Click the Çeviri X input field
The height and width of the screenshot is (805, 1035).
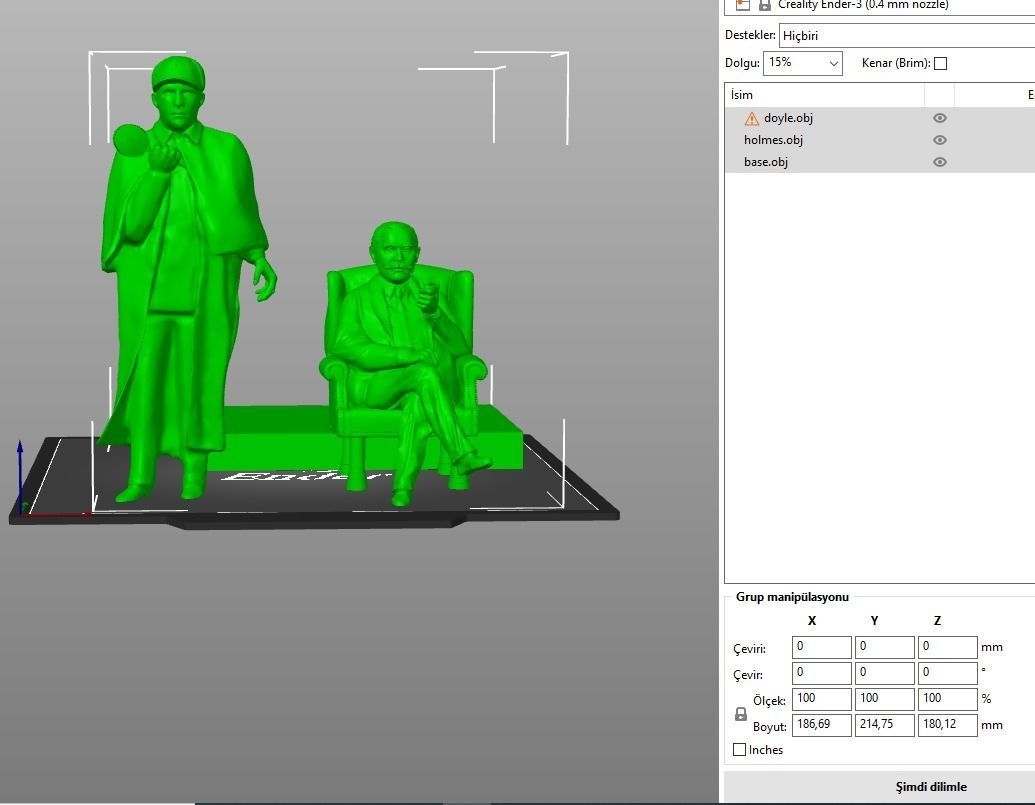(821, 647)
